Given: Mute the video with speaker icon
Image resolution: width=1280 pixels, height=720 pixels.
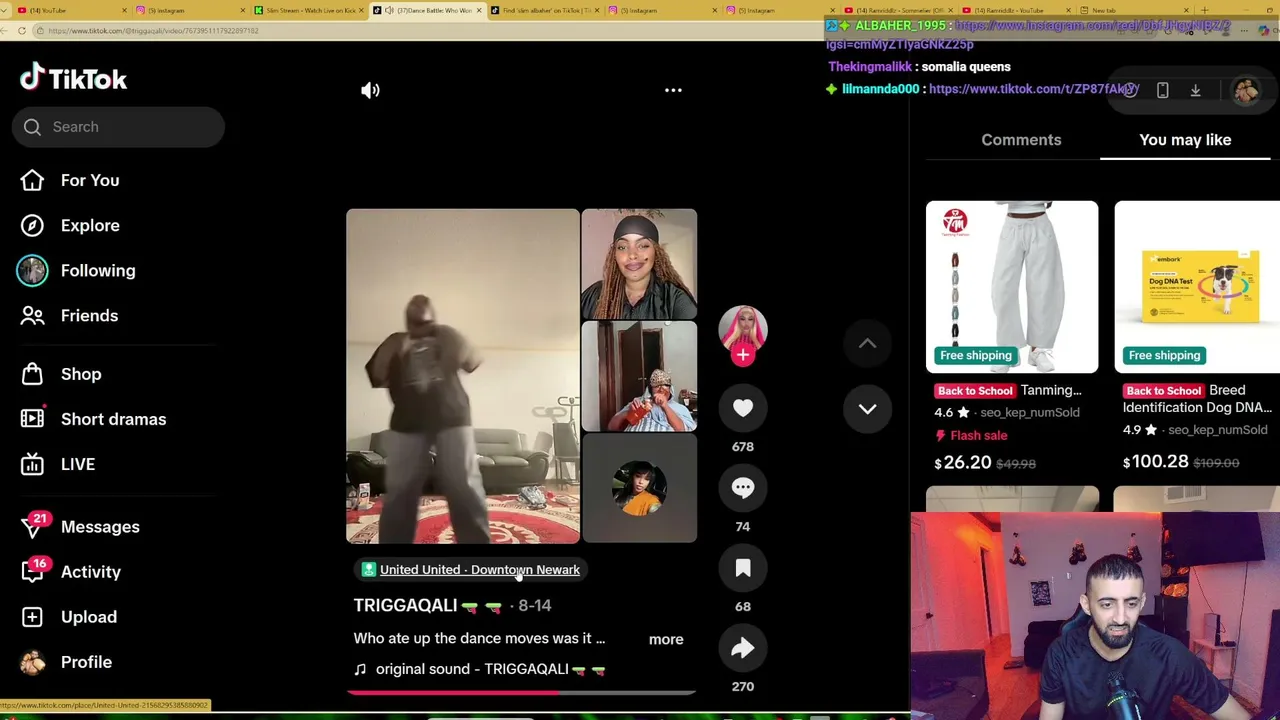Looking at the screenshot, I should click(x=370, y=90).
